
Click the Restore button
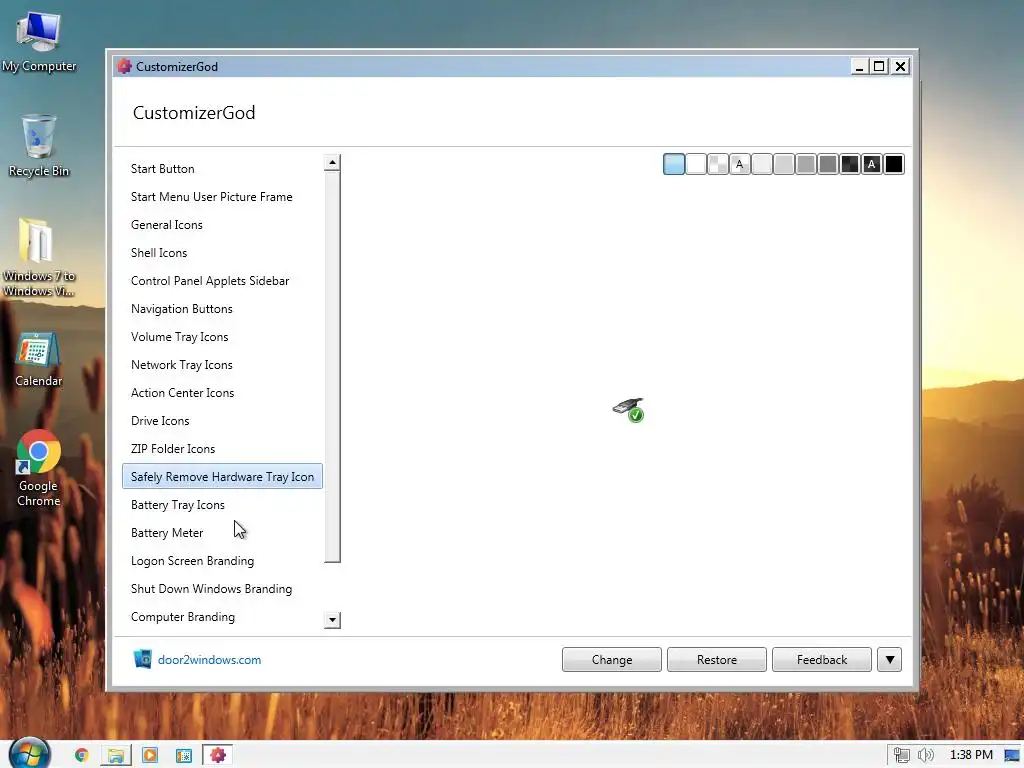(x=716, y=660)
